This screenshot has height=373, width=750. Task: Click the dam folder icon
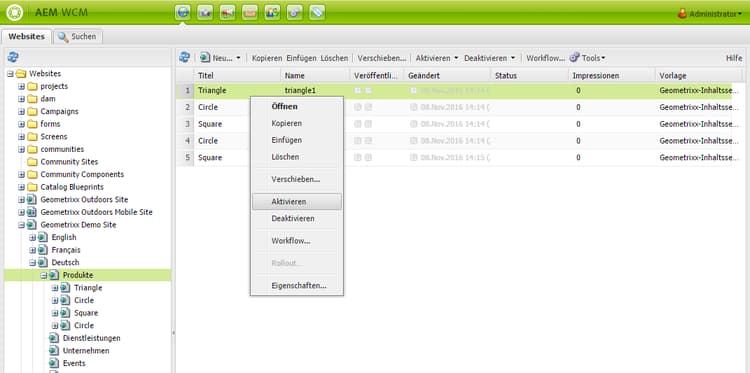tap(33, 99)
